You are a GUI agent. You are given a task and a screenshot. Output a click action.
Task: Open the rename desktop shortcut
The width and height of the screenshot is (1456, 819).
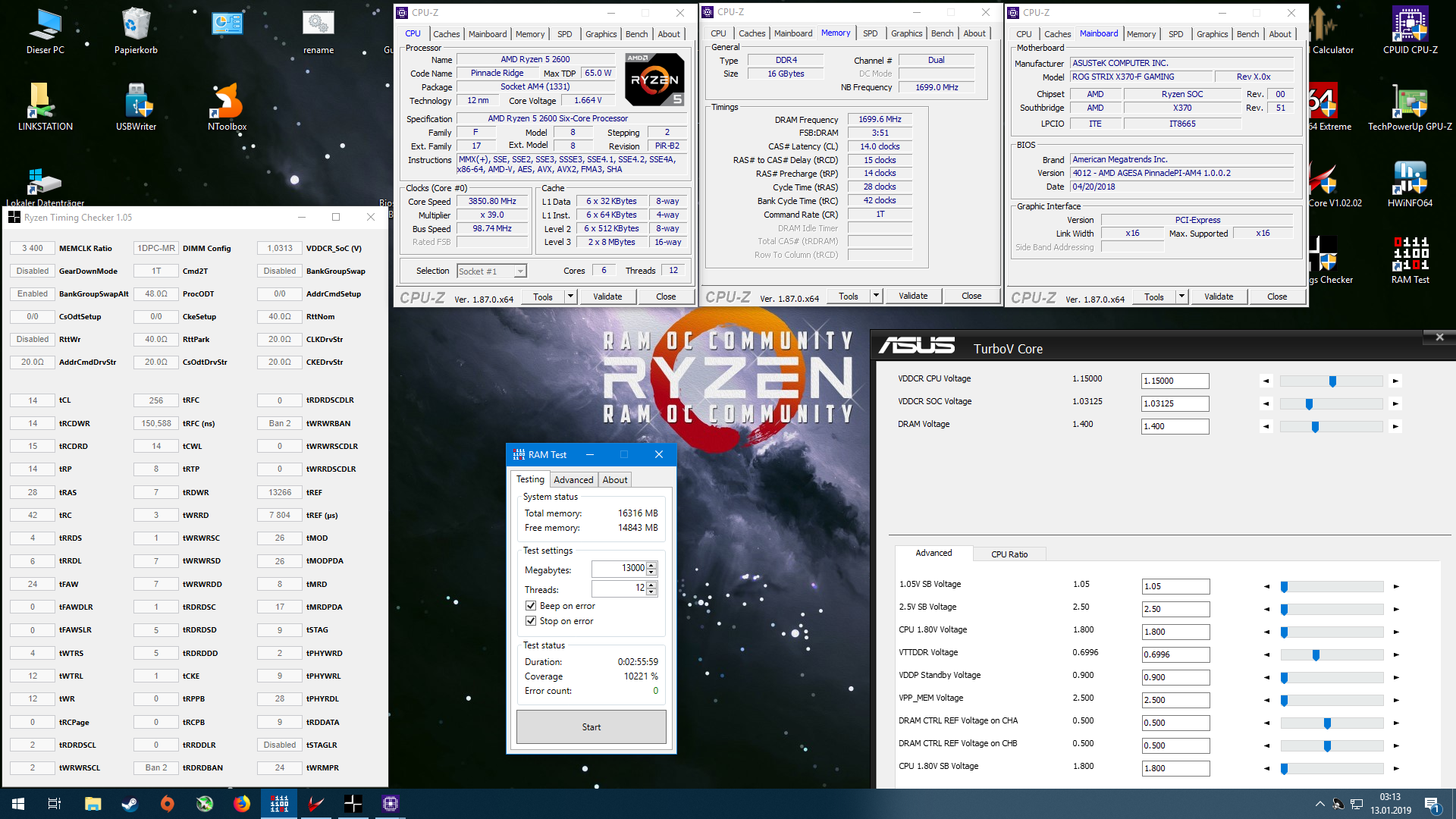(318, 30)
